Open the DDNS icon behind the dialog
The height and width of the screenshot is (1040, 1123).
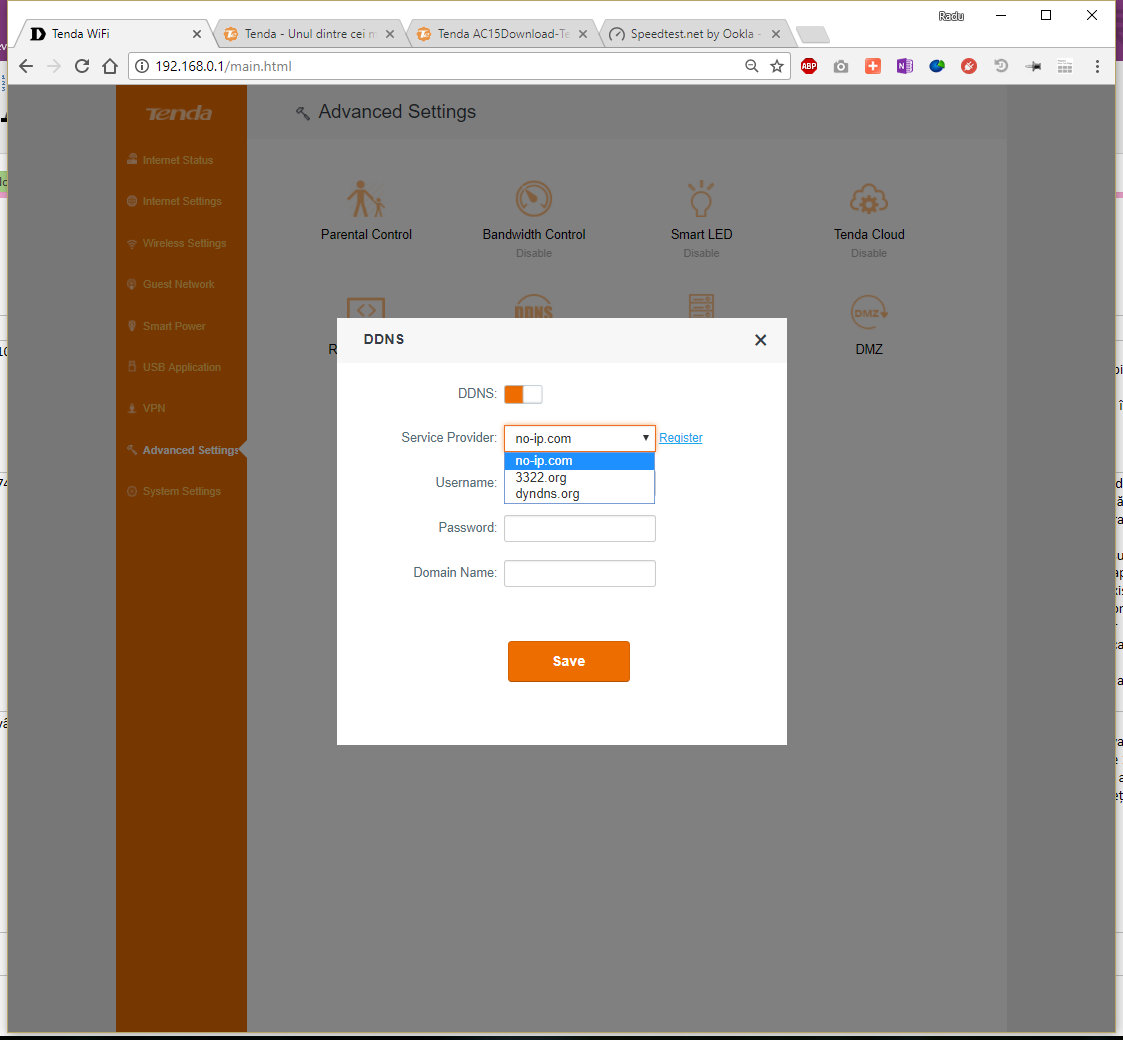click(534, 307)
